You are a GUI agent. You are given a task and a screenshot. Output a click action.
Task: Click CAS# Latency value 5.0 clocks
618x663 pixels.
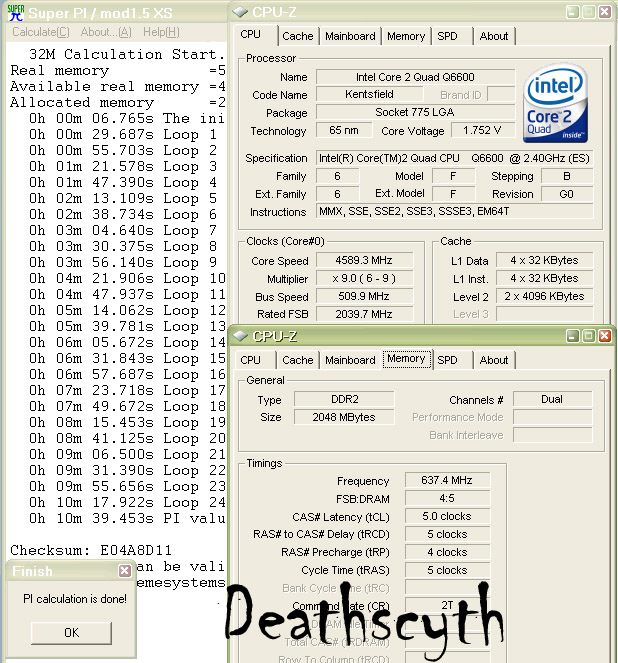[x=447, y=516]
